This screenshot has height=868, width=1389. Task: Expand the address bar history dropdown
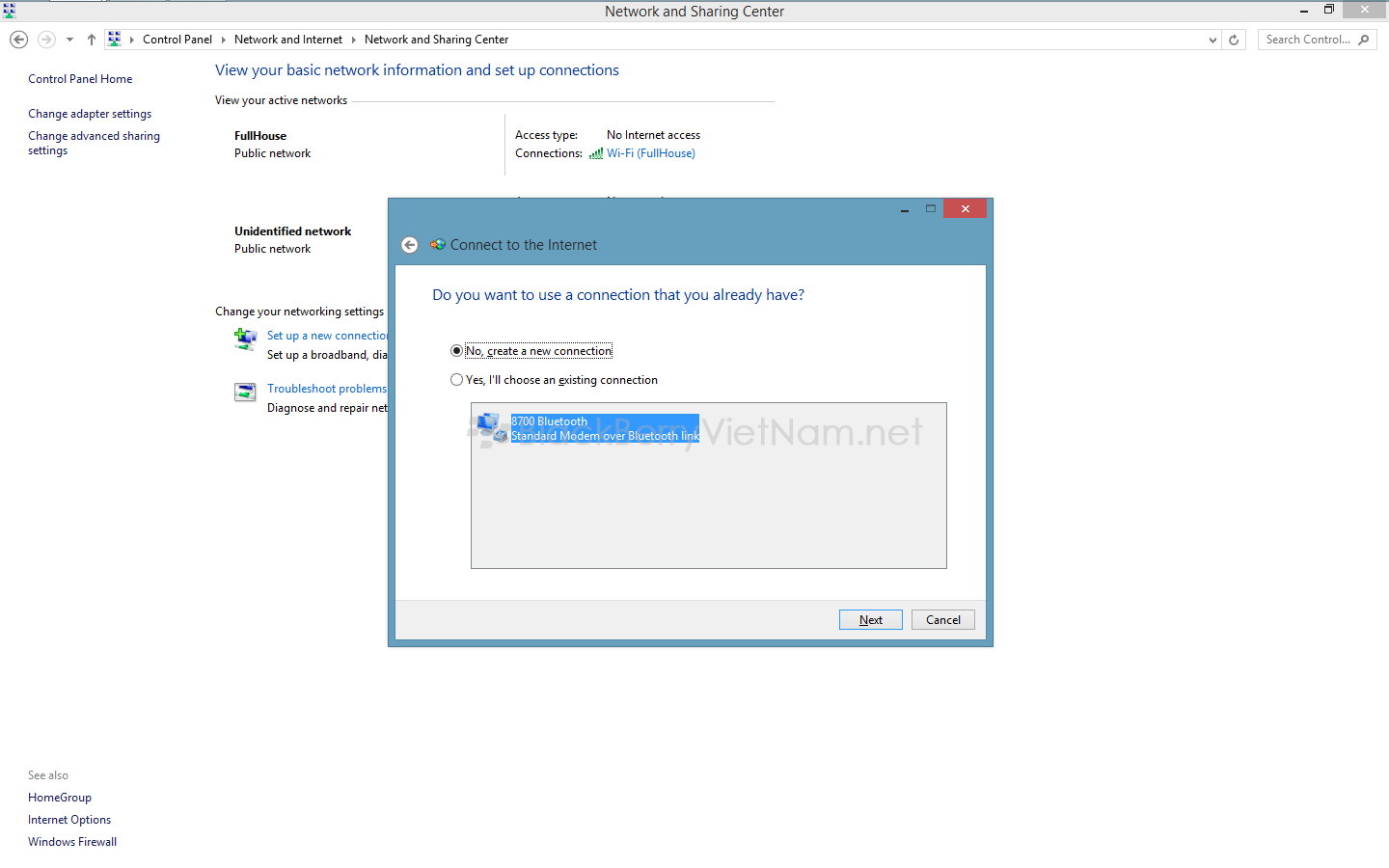[x=1212, y=40]
